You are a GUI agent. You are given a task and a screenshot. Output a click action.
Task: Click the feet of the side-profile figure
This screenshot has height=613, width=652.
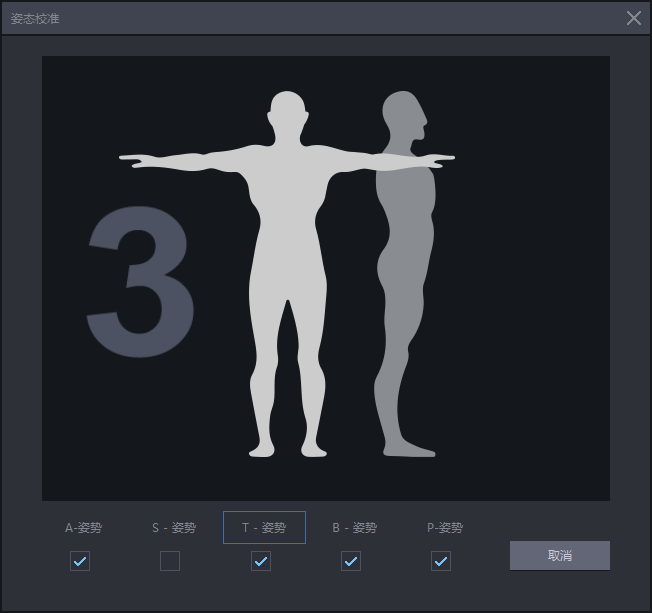[x=408, y=448]
